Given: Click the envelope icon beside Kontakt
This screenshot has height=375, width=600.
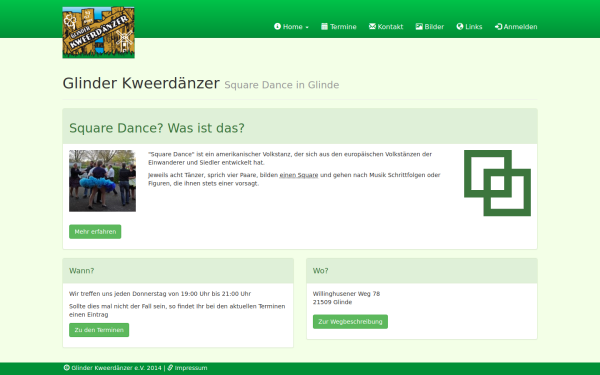Looking at the screenshot, I should pos(372,26).
